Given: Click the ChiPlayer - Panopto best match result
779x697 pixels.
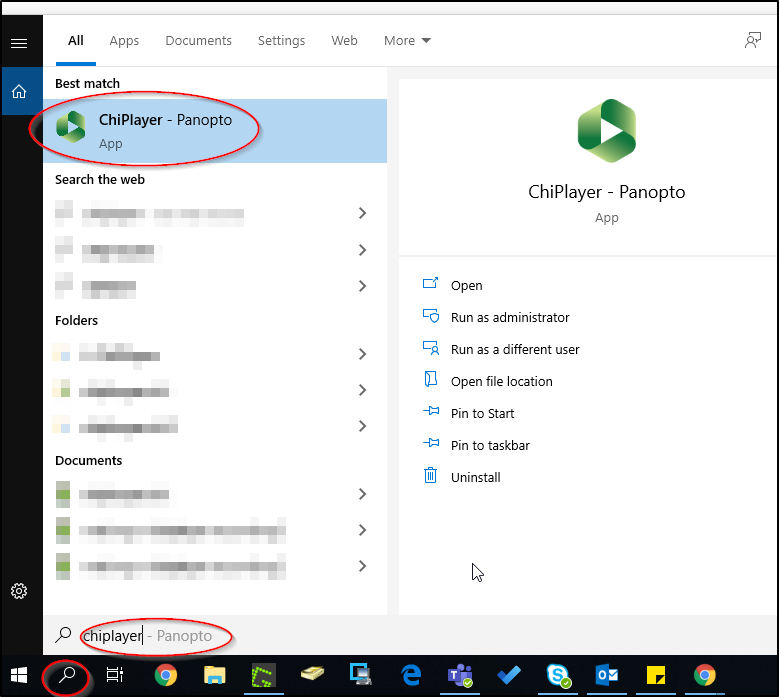Looking at the screenshot, I should [215, 131].
